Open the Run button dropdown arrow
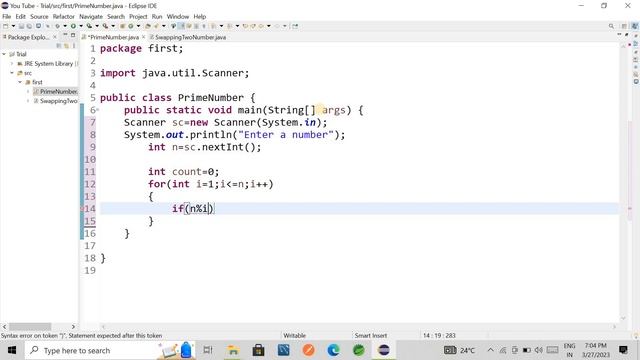 81,26
